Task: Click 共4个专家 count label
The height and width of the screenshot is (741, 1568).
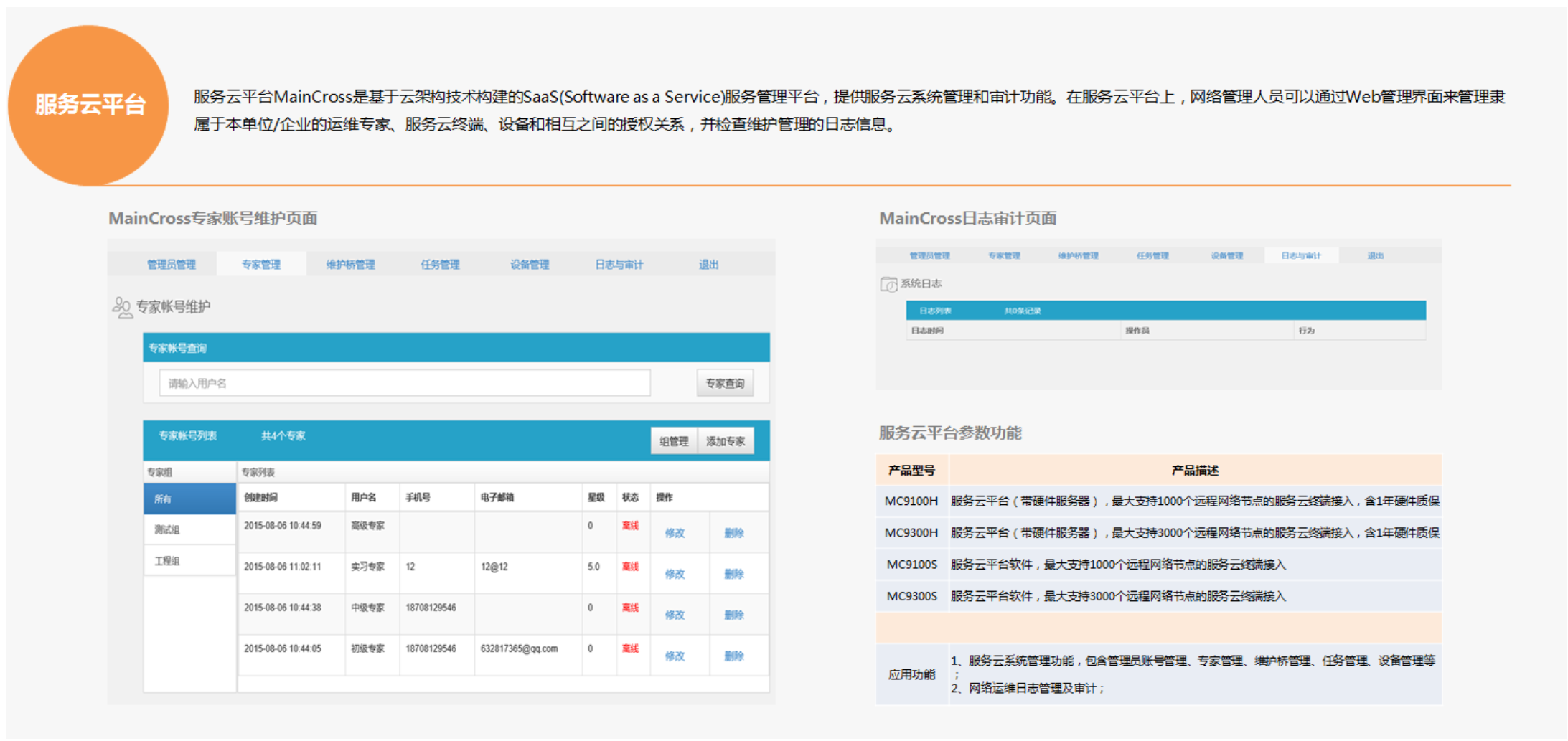Action: 283,436
